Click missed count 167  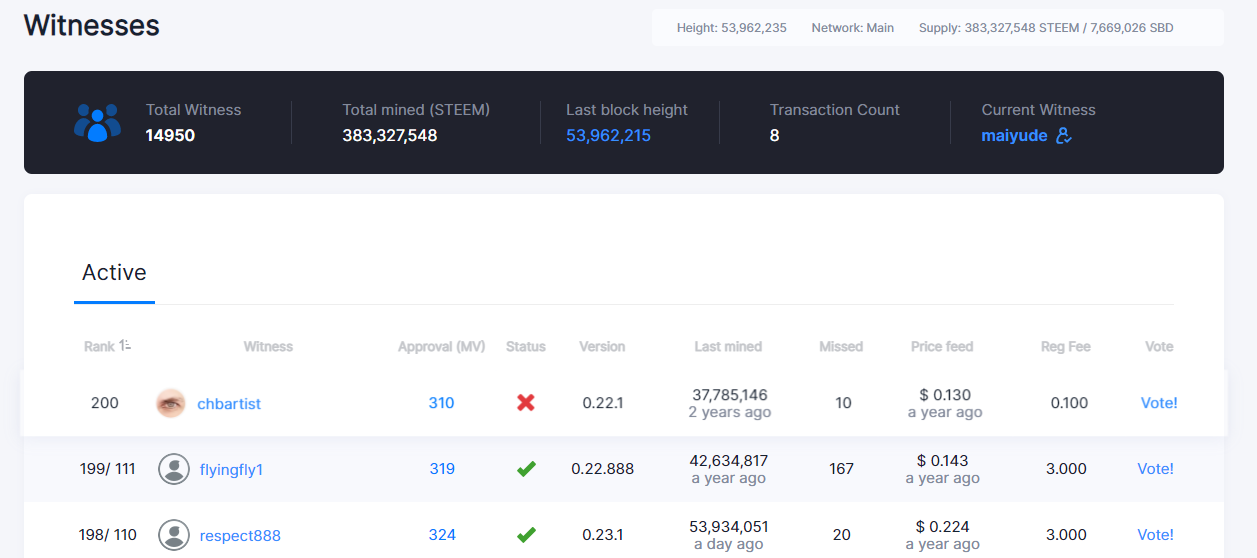[842, 469]
